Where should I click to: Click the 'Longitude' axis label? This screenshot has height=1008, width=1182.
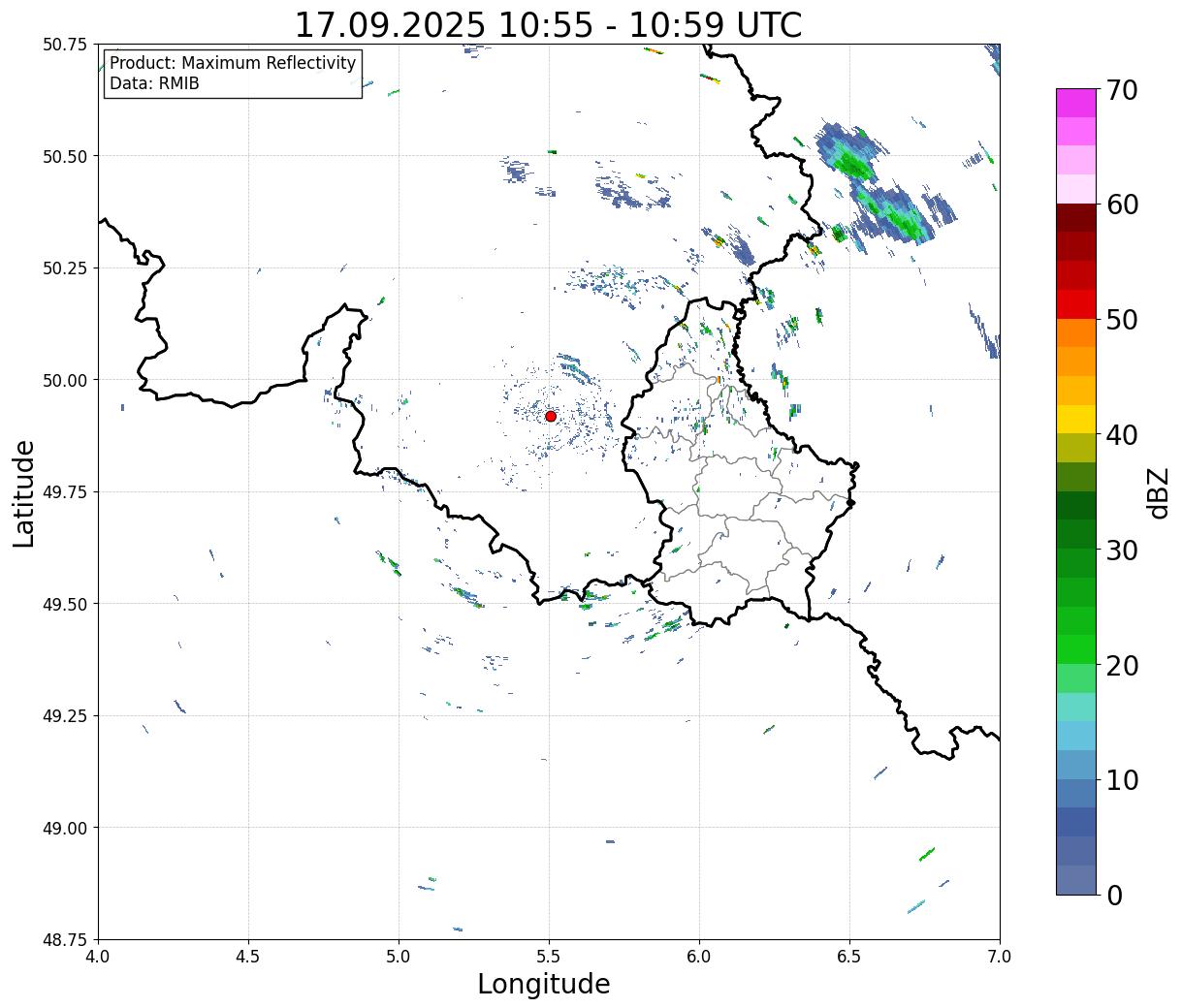544,984
